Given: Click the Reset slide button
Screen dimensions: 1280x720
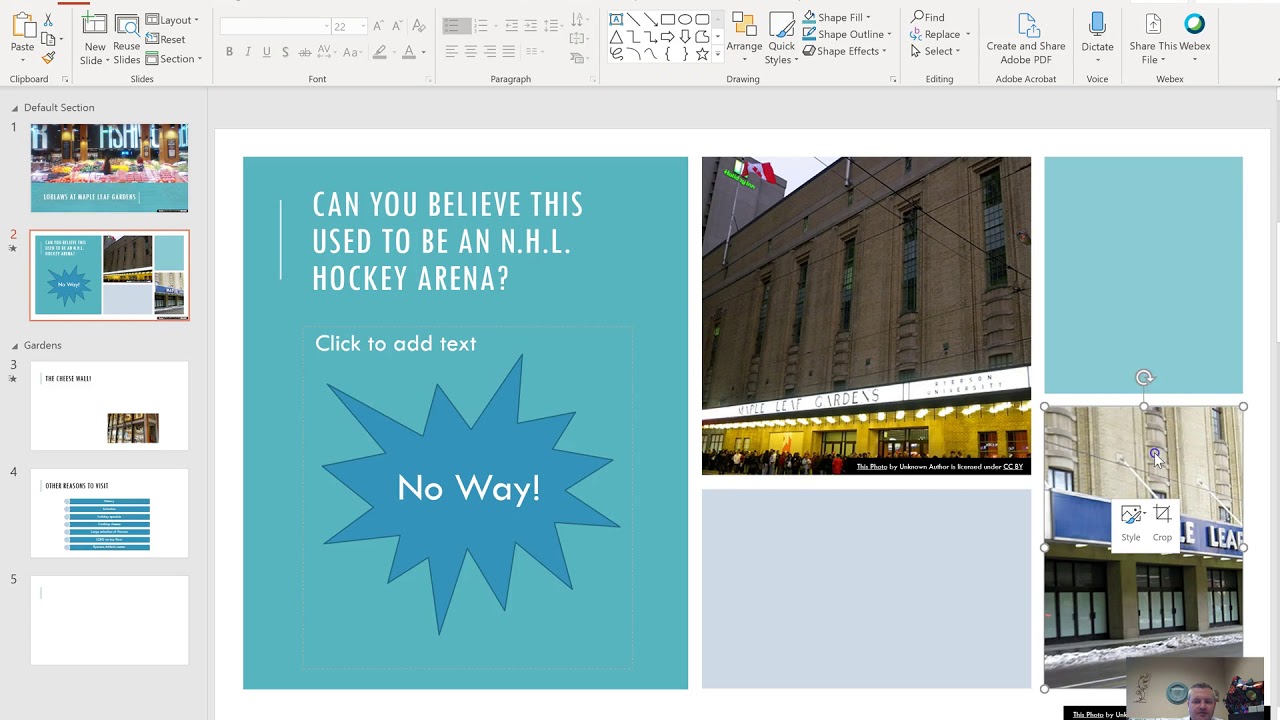Looking at the screenshot, I should (x=165, y=39).
